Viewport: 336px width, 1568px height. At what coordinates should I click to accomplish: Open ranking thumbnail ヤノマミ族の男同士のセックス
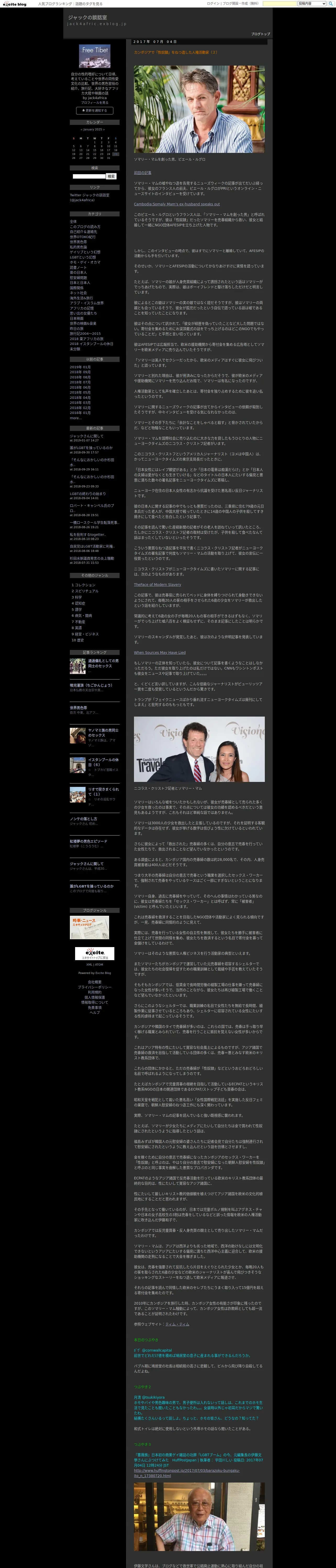click(77, 735)
